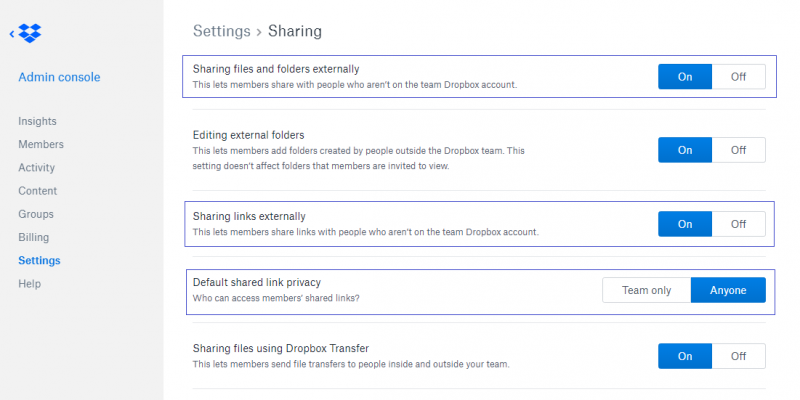This screenshot has height=400, width=800.
Task: Open the Groups page
Action: click(x=36, y=214)
